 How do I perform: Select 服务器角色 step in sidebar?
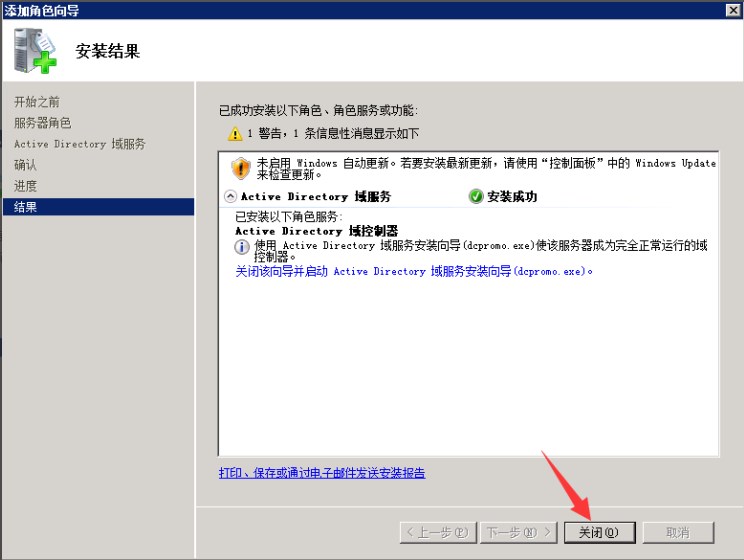[x=43, y=123]
